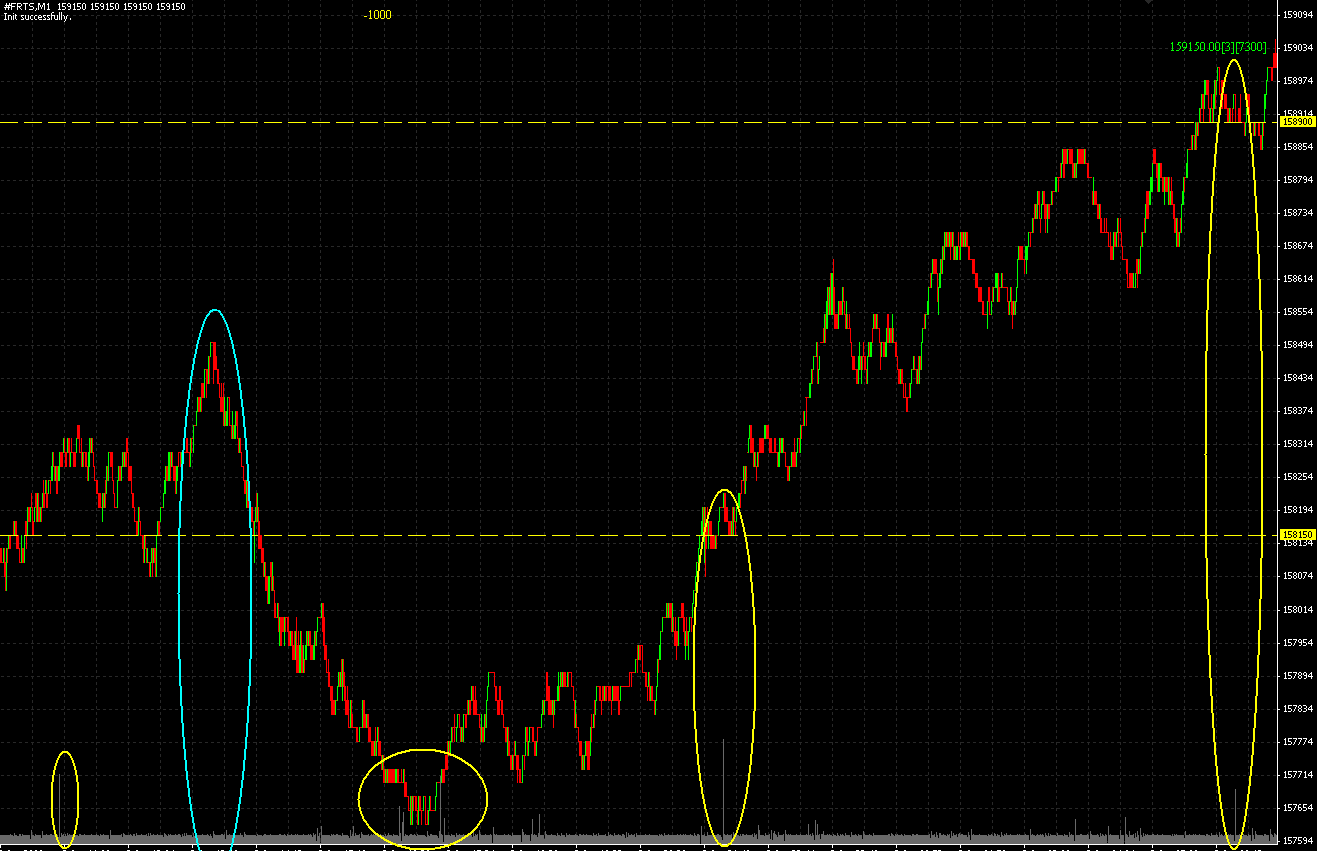Select the yellow 158900 price tag
The width and height of the screenshot is (1317, 851).
[1297, 122]
